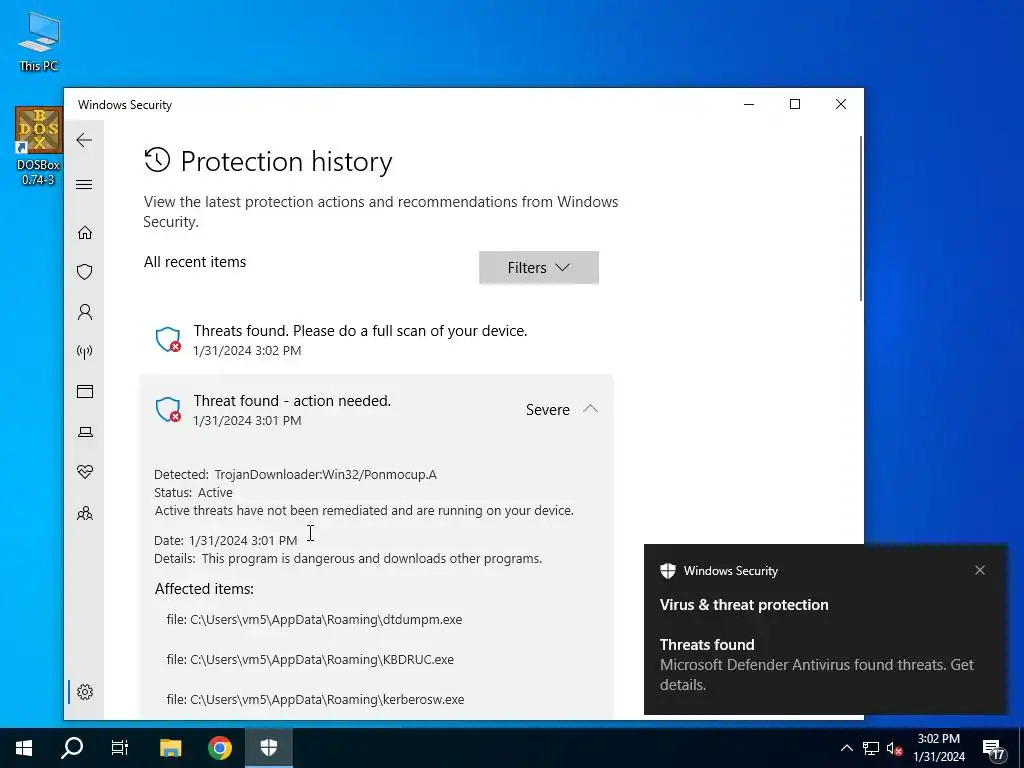1024x768 pixels.
Task: Click the window vertical scrollbar
Action: (x=861, y=218)
